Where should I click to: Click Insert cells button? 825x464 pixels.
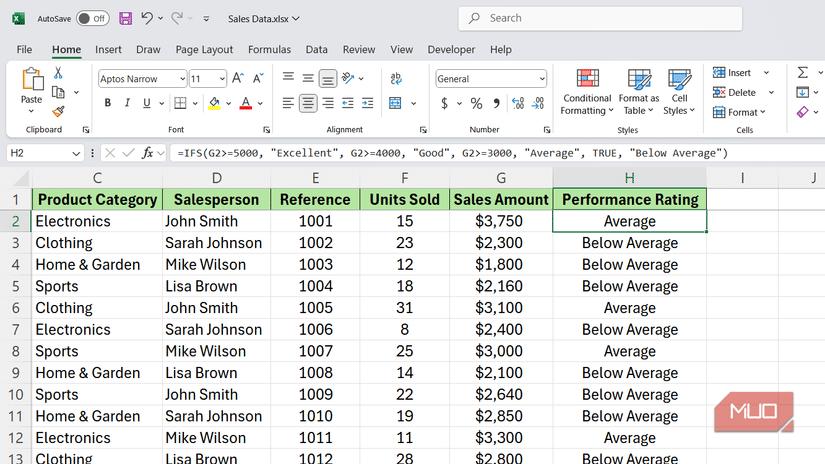732,73
